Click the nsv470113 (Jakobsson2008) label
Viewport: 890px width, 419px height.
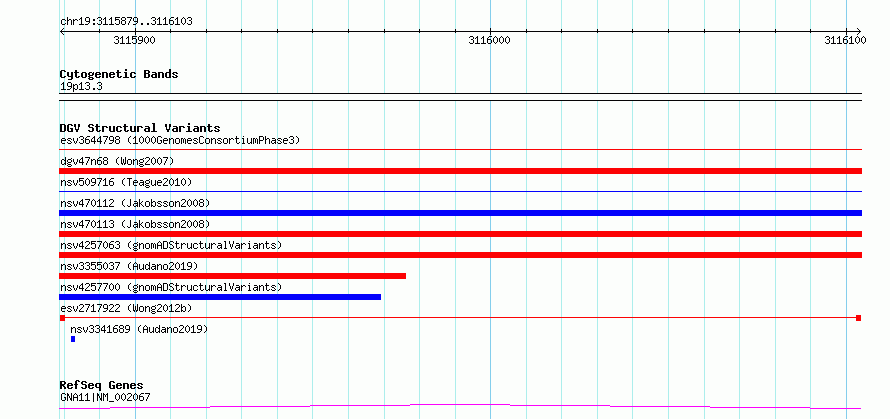[x=135, y=224]
